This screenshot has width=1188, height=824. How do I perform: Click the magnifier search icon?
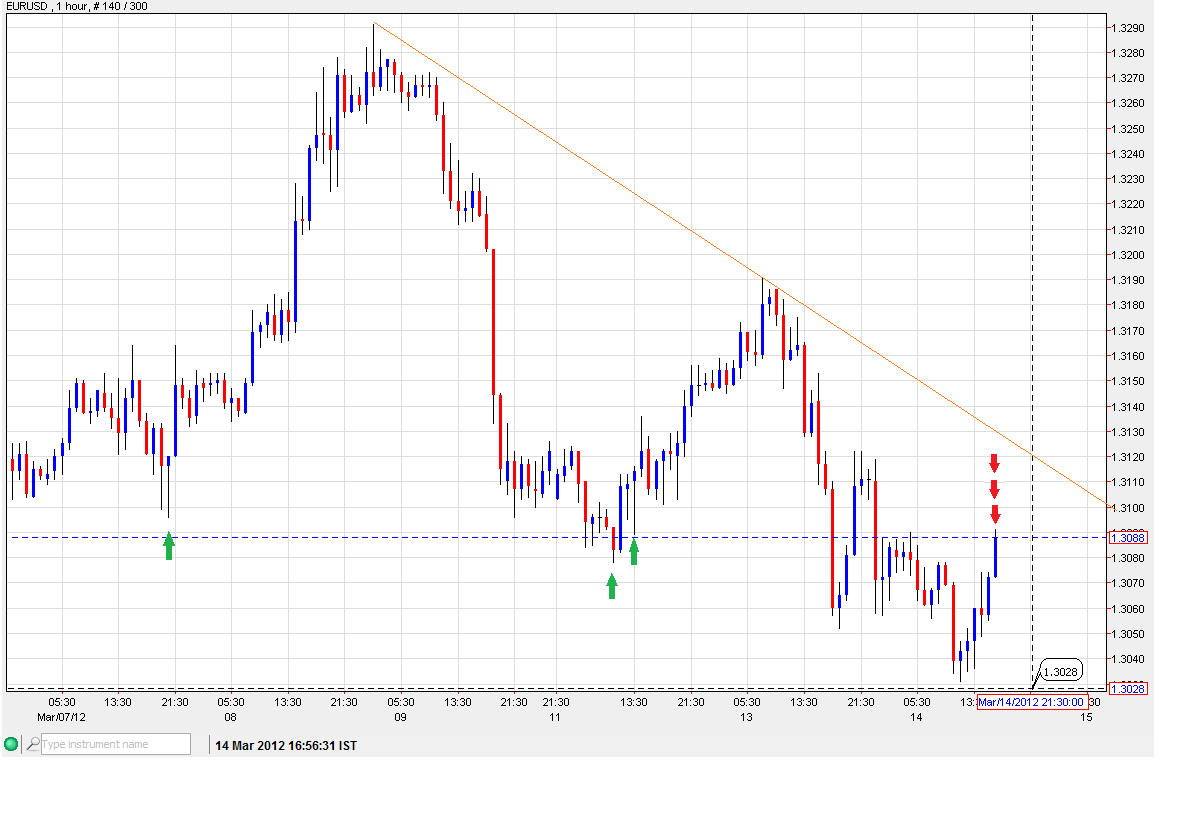click(x=33, y=744)
